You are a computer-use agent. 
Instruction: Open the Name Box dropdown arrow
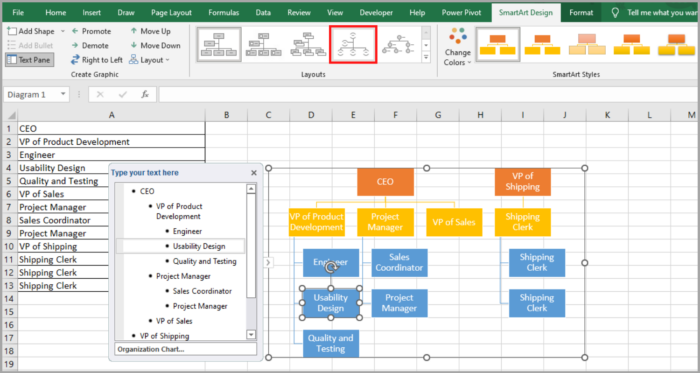(x=63, y=94)
